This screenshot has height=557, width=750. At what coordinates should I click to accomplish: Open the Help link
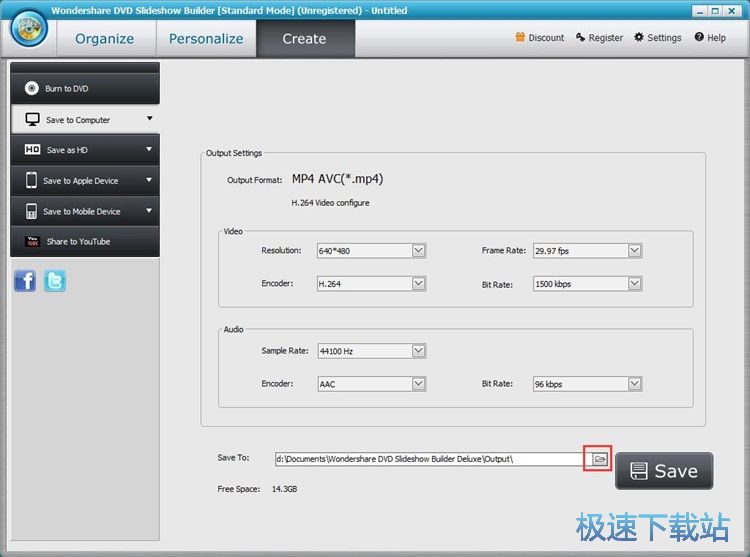(710, 37)
